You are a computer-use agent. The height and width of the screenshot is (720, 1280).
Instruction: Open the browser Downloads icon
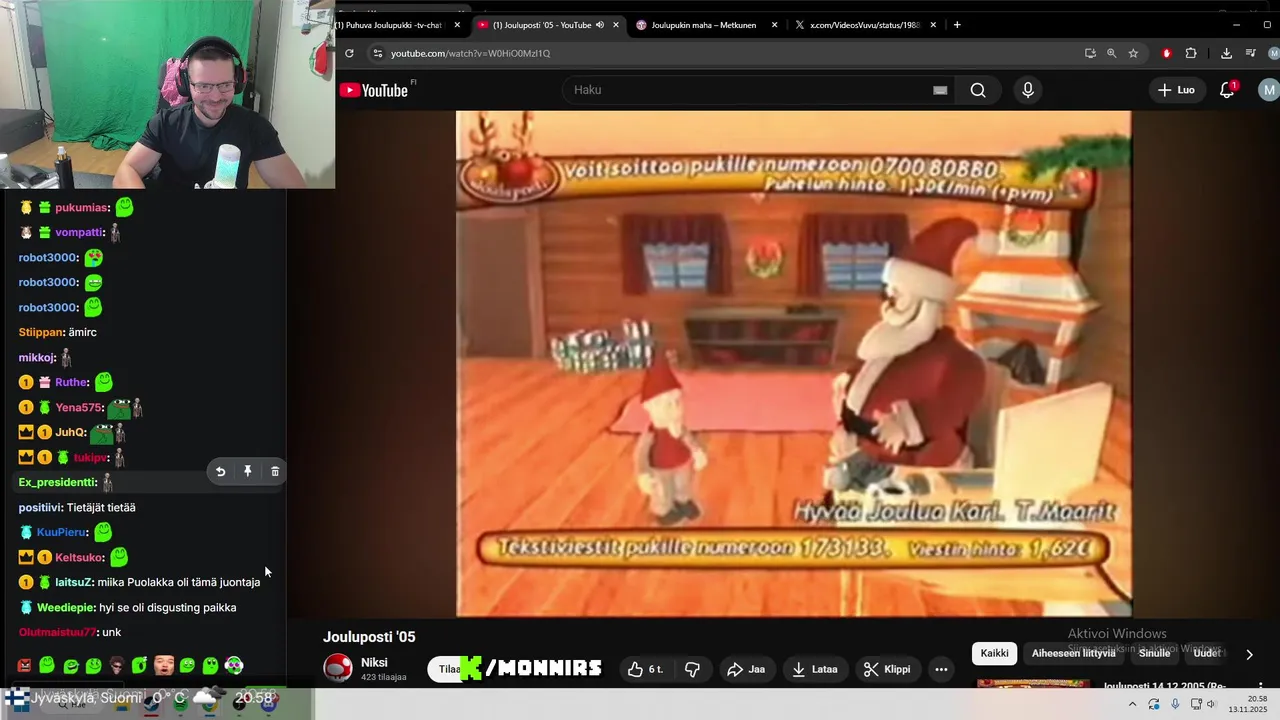(x=1226, y=53)
